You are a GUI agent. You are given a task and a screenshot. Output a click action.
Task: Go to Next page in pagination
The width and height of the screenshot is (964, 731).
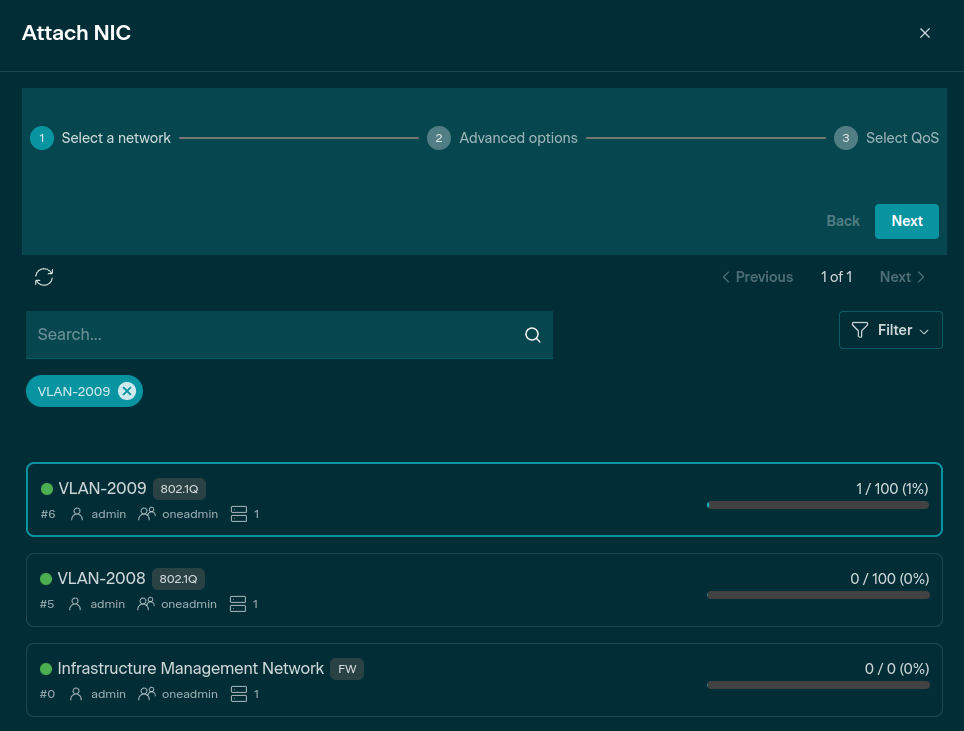tap(902, 277)
